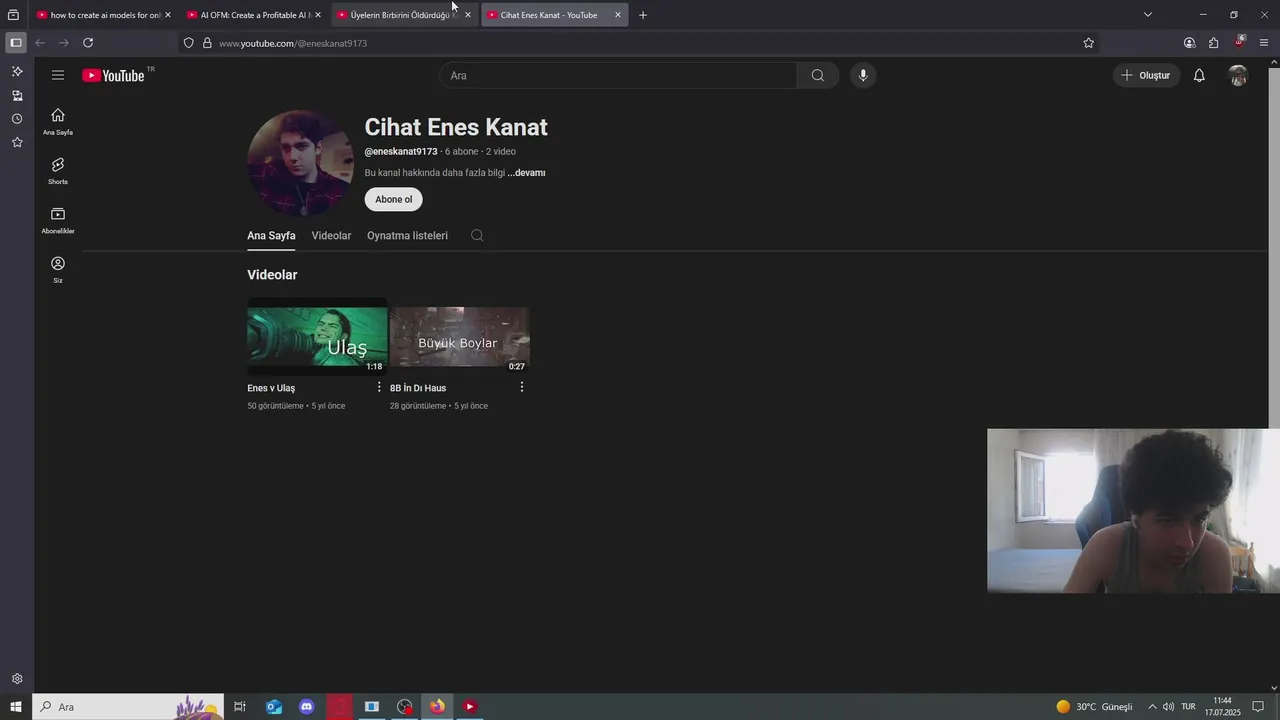
Task: List all tabs dropdown arrow
Action: tap(1148, 15)
